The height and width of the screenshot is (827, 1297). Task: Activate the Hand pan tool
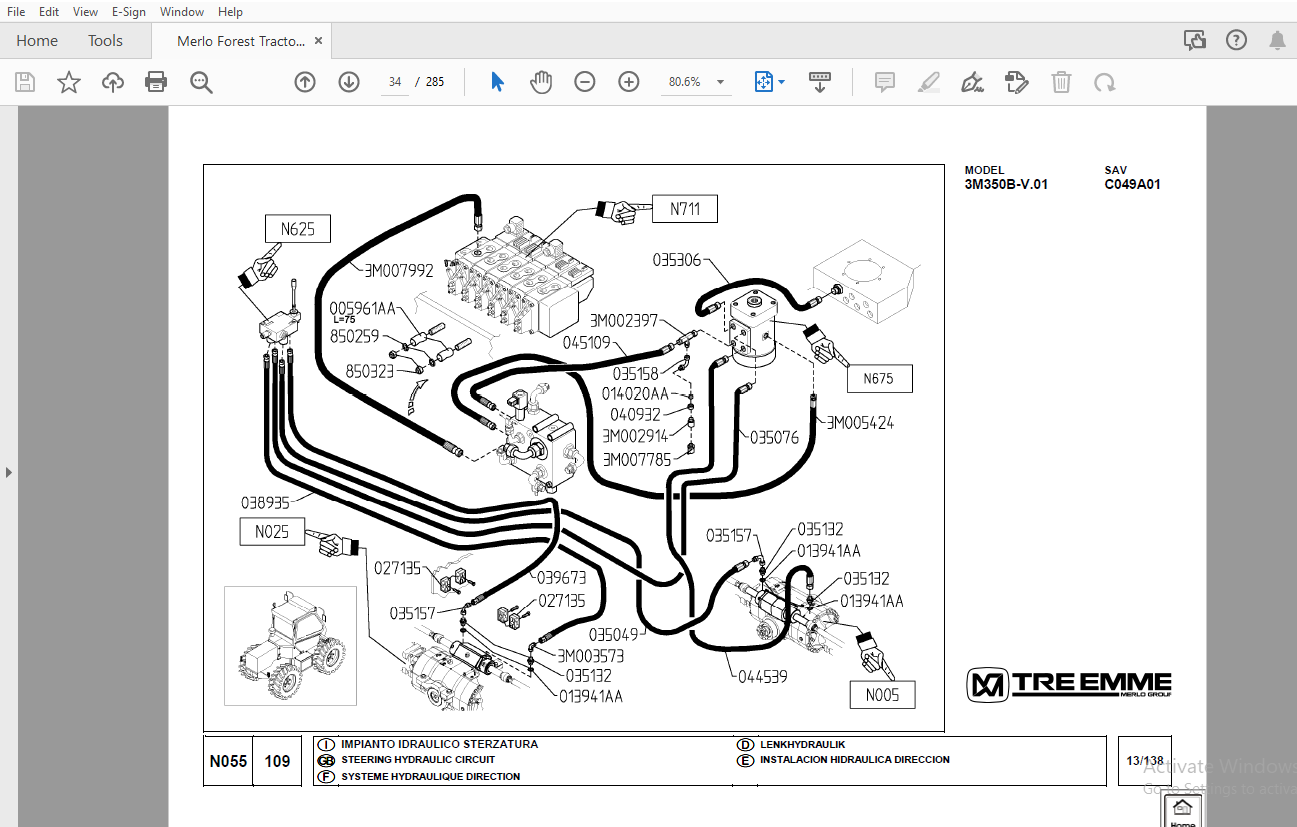pos(541,82)
